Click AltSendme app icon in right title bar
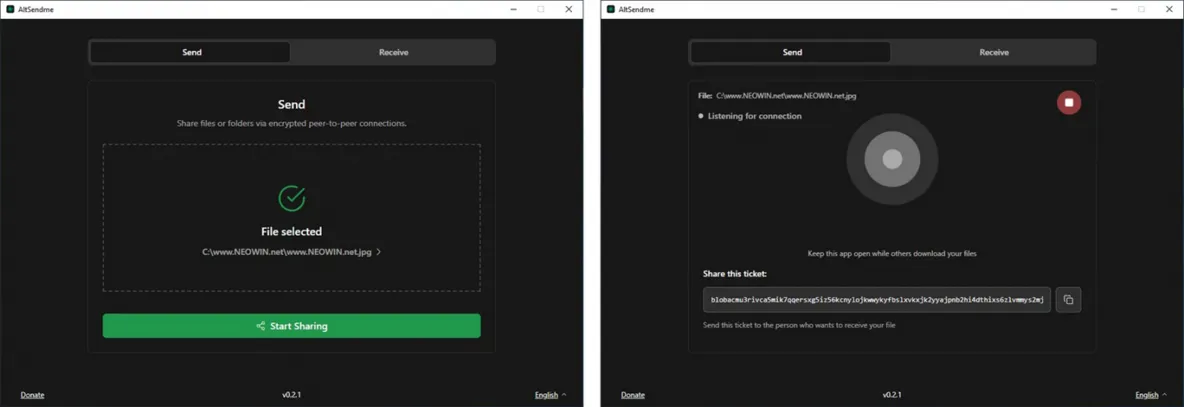The height and width of the screenshot is (407, 1184). tap(610, 9)
